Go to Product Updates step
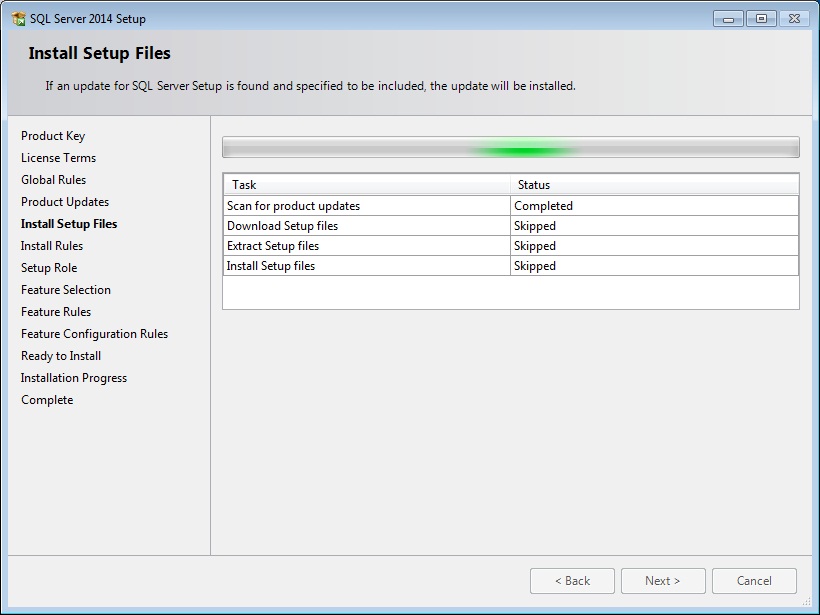 pos(65,202)
